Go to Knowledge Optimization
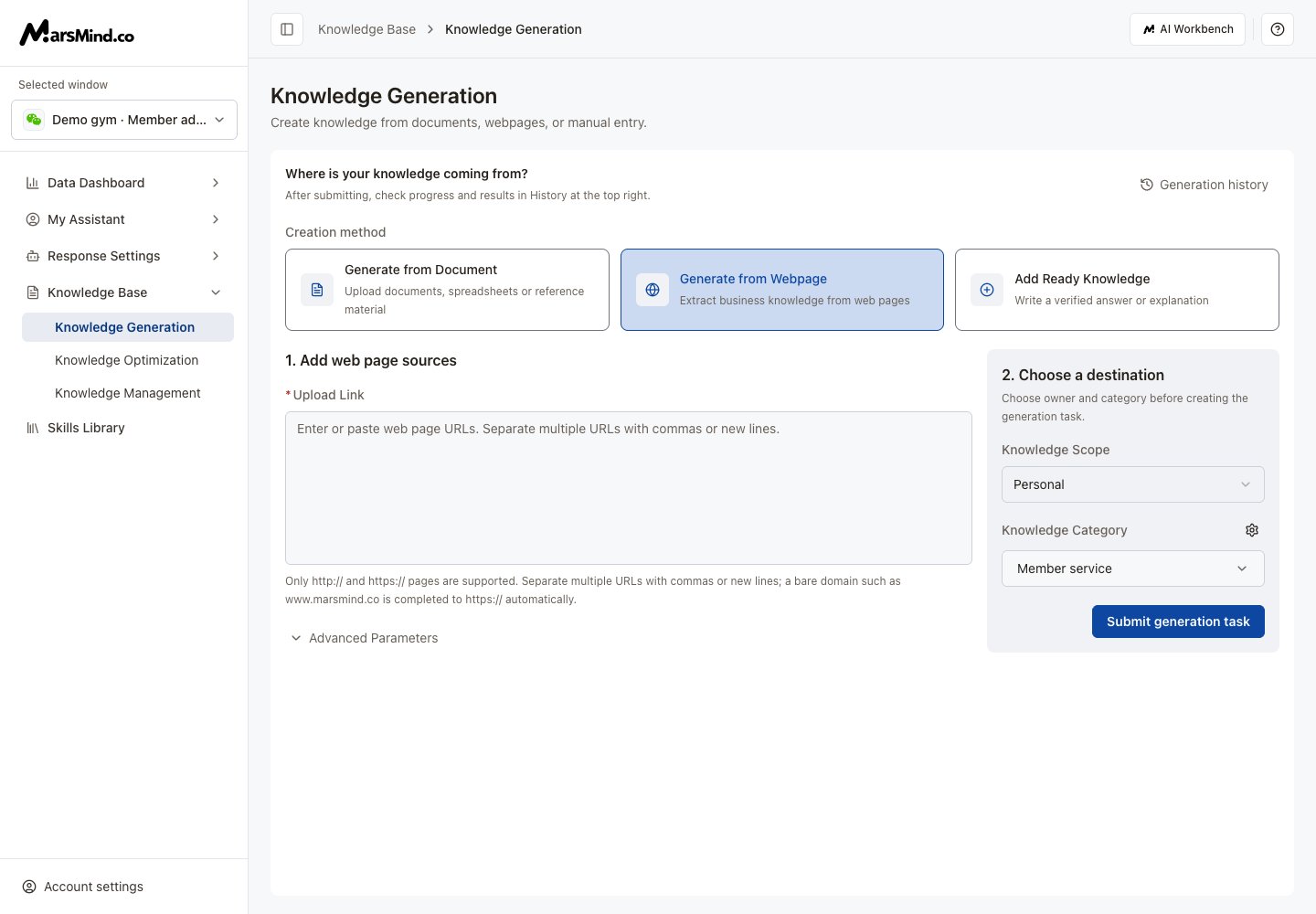1316x914 pixels. [x=128, y=360]
